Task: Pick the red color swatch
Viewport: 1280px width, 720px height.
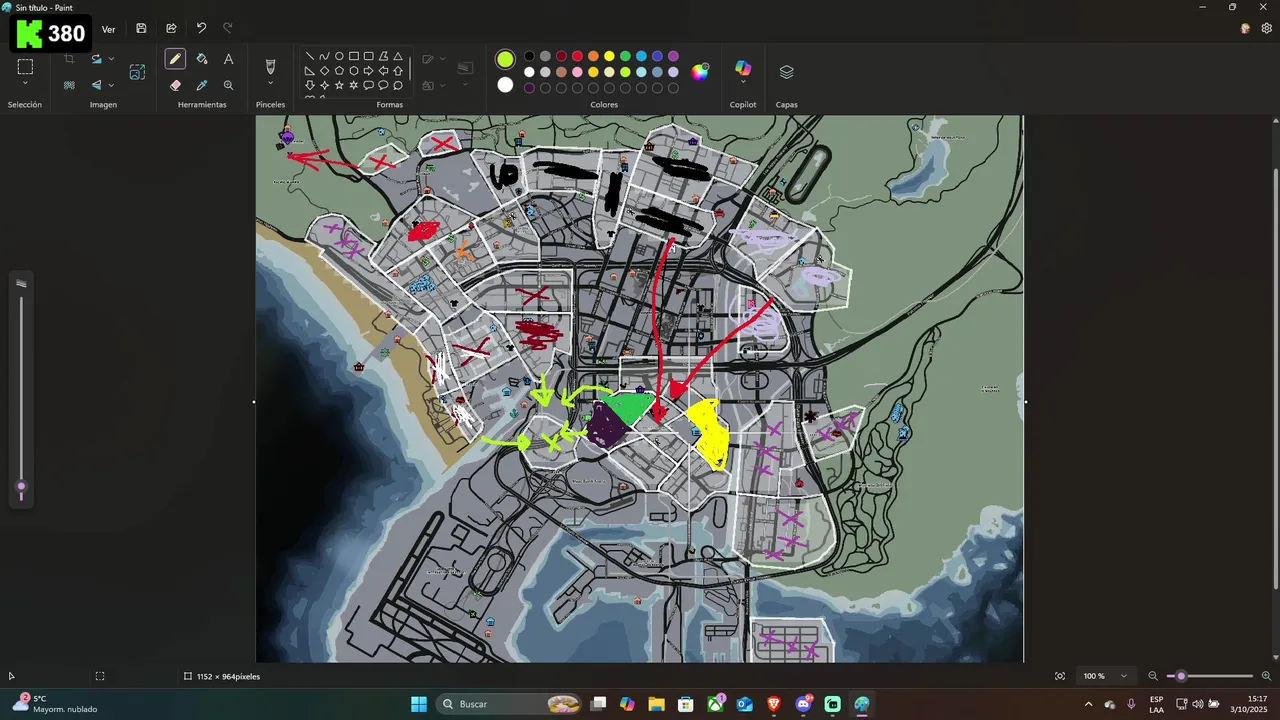Action: pos(577,56)
